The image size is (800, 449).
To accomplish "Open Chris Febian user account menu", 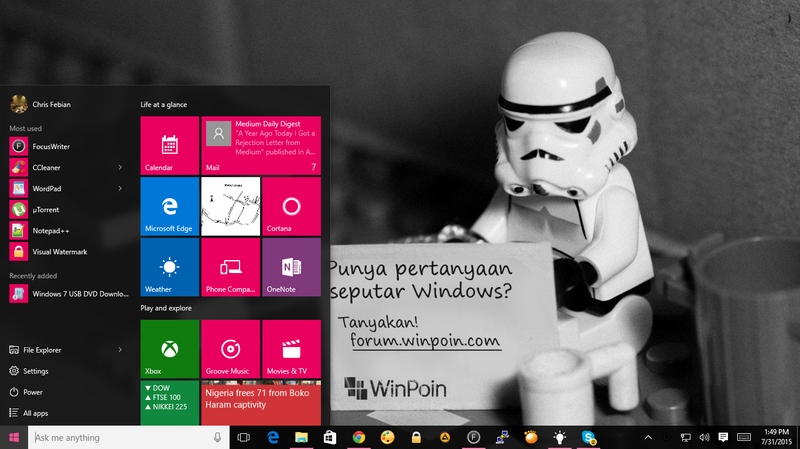I will 41,104.
